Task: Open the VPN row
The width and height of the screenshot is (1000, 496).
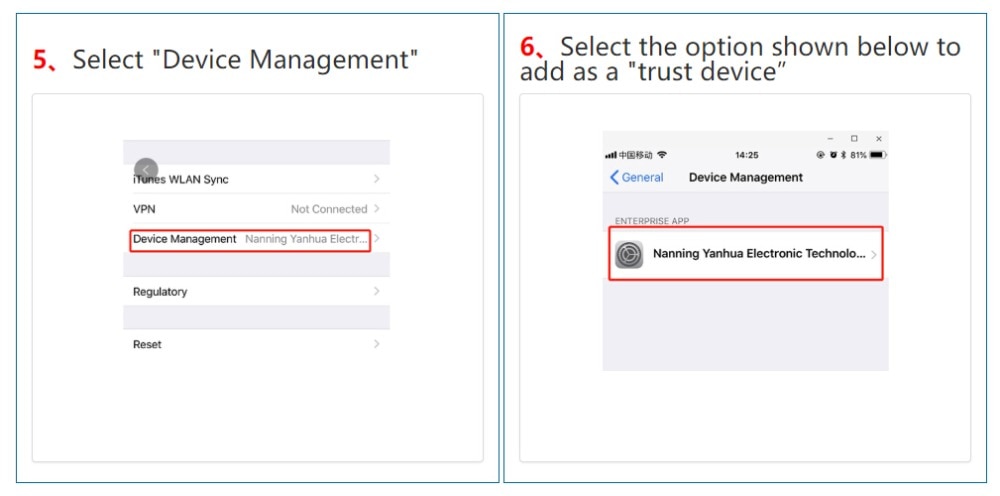Action: pyautogui.click(x=256, y=208)
